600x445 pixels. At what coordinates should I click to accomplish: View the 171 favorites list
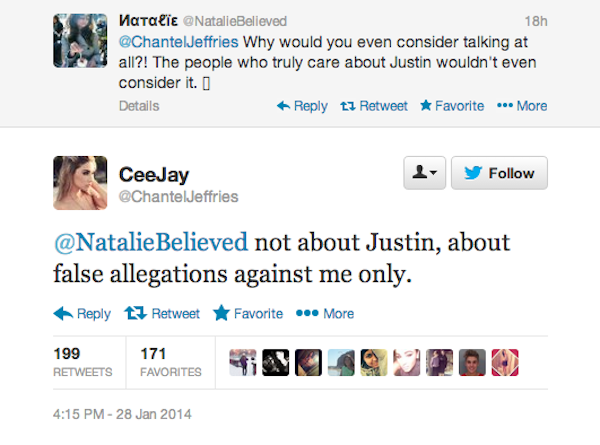pyautogui.click(x=170, y=363)
